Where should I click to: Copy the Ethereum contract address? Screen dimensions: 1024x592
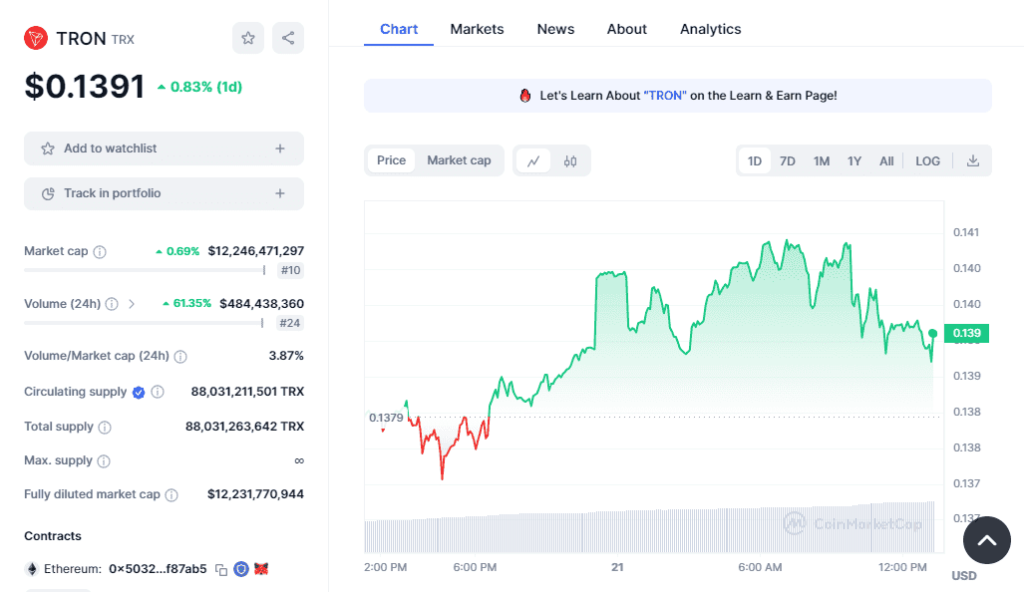click(222, 569)
